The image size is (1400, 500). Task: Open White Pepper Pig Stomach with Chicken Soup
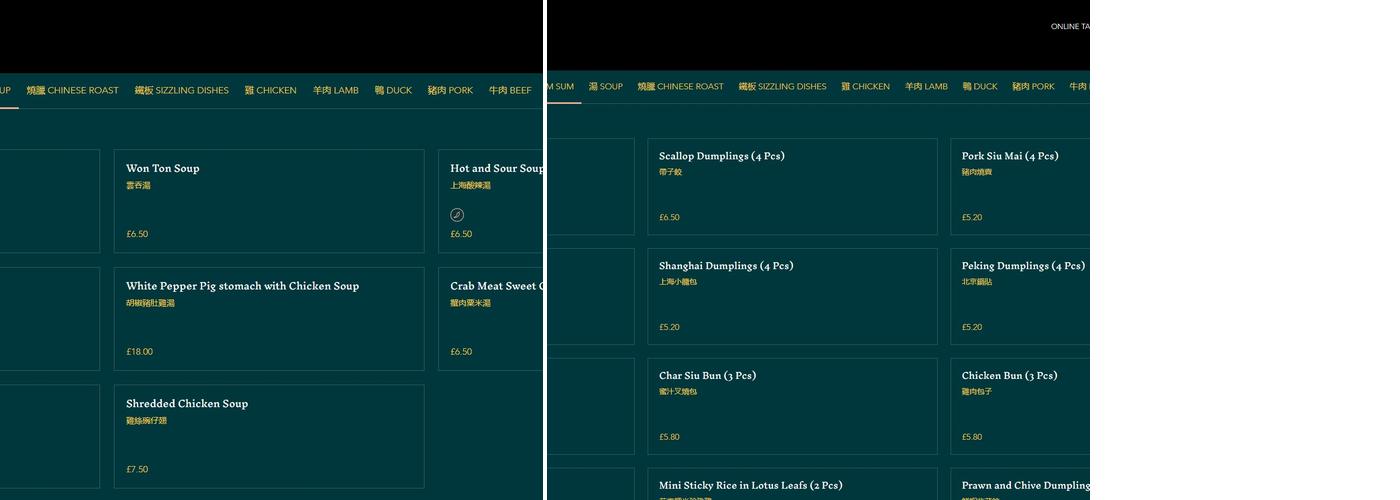tap(268, 318)
